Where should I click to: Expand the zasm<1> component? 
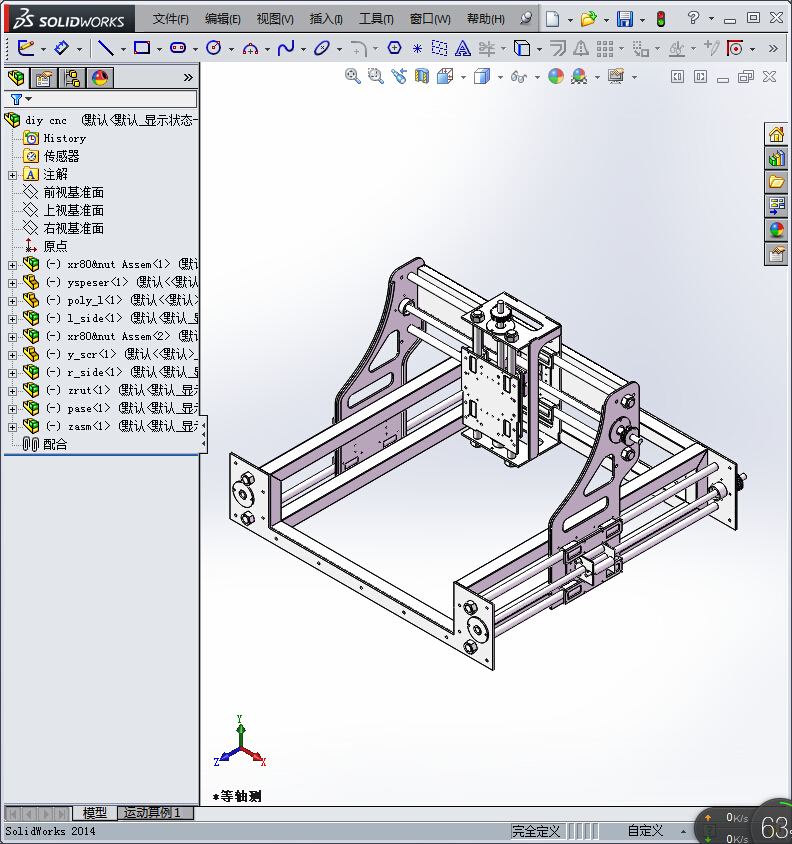coord(12,427)
